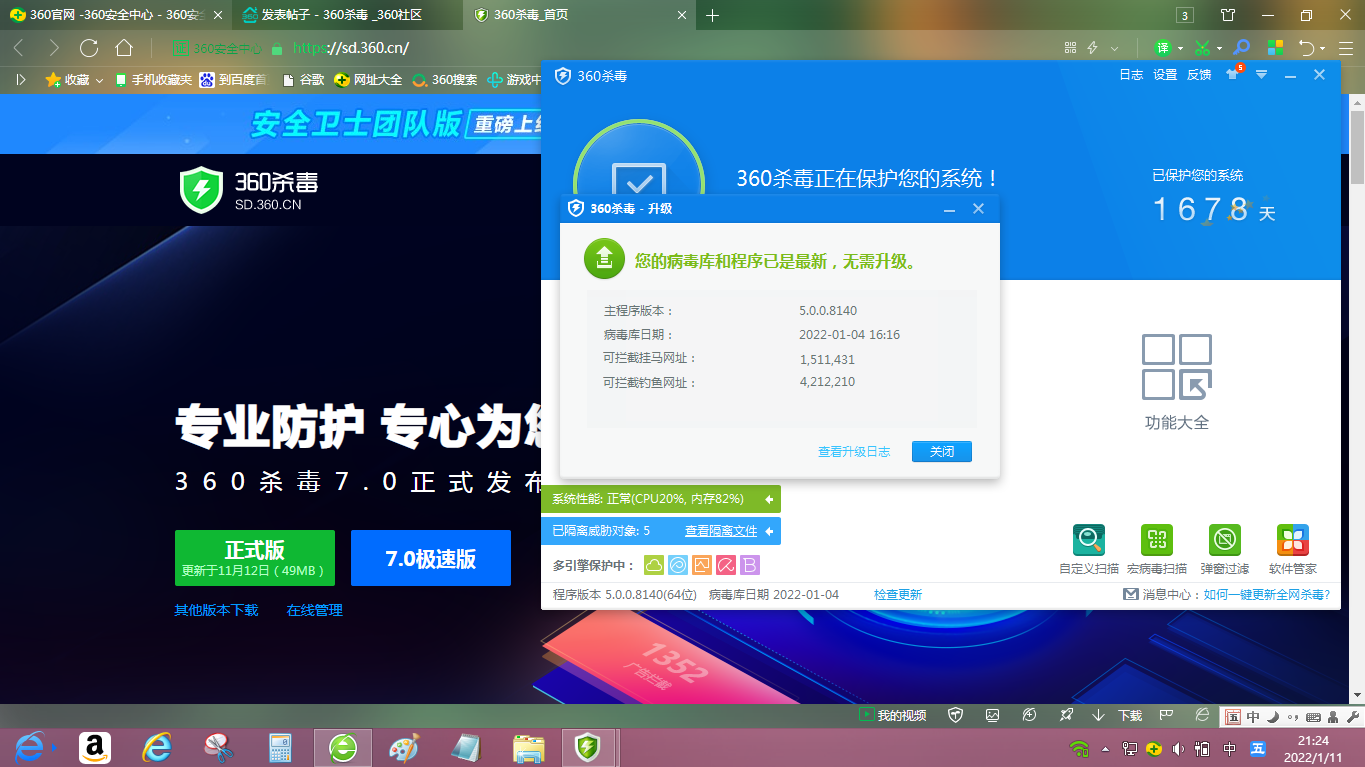Viewport: 1365px width, 767px height.
Task: Open 查看升级日志 link
Action: click(x=854, y=452)
